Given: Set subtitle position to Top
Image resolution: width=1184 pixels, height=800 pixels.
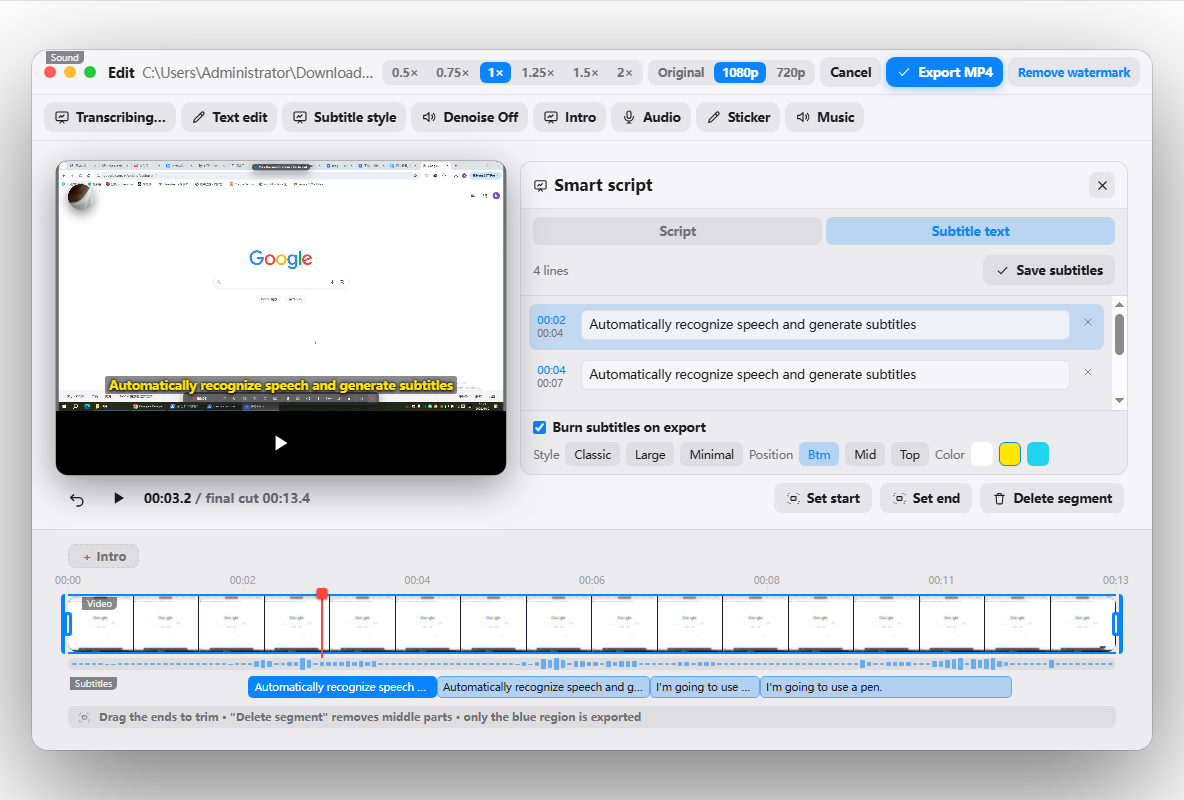Looking at the screenshot, I should [909, 455].
